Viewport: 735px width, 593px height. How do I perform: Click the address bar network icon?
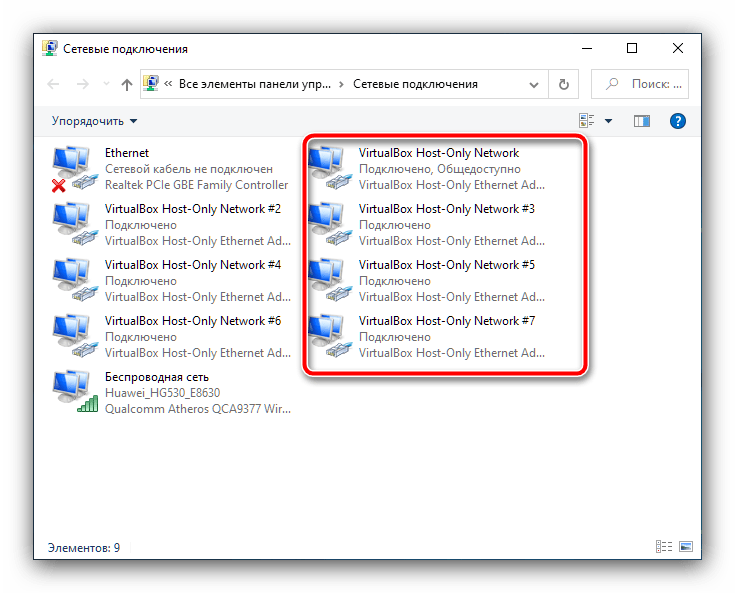click(151, 84)
